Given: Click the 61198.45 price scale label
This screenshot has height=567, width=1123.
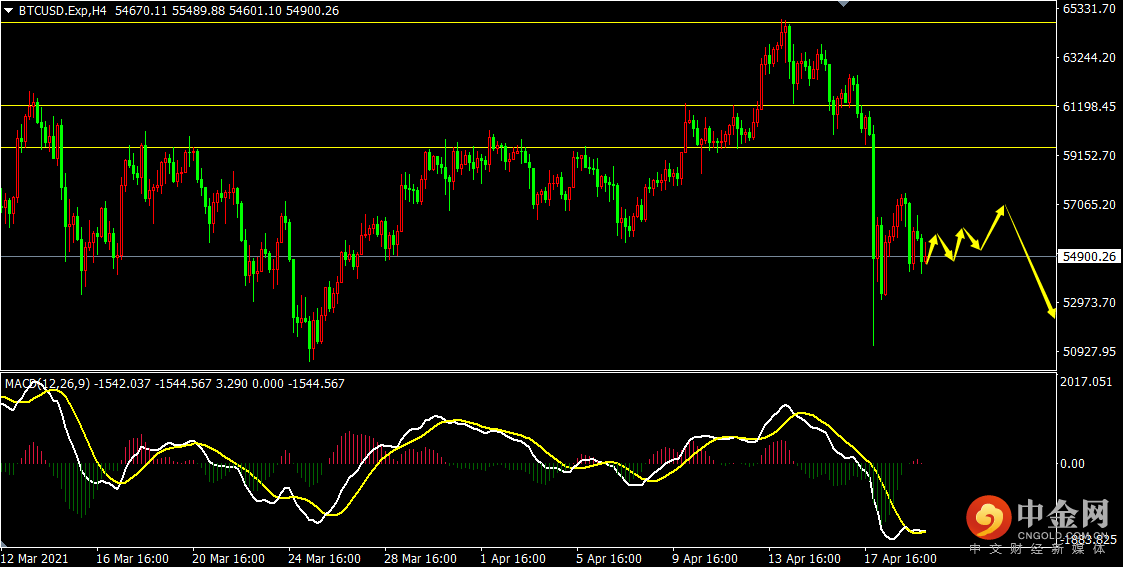Looking at the screenshot, I should (x=1089, y=107).
